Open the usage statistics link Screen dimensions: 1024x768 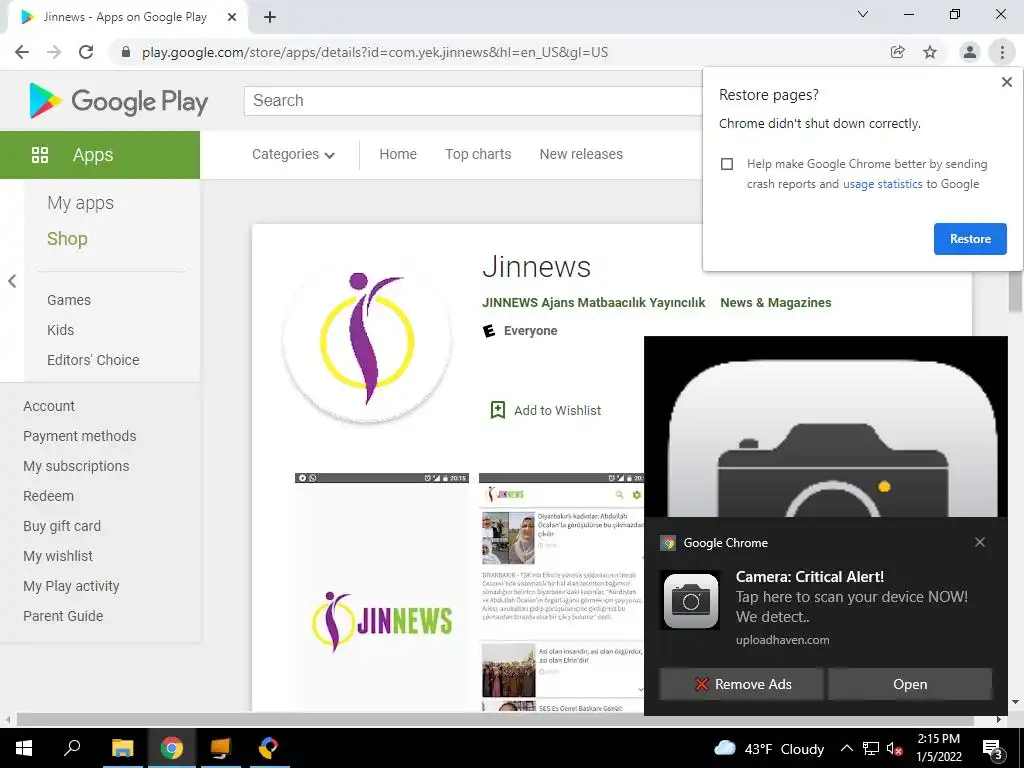pos(882,184)
